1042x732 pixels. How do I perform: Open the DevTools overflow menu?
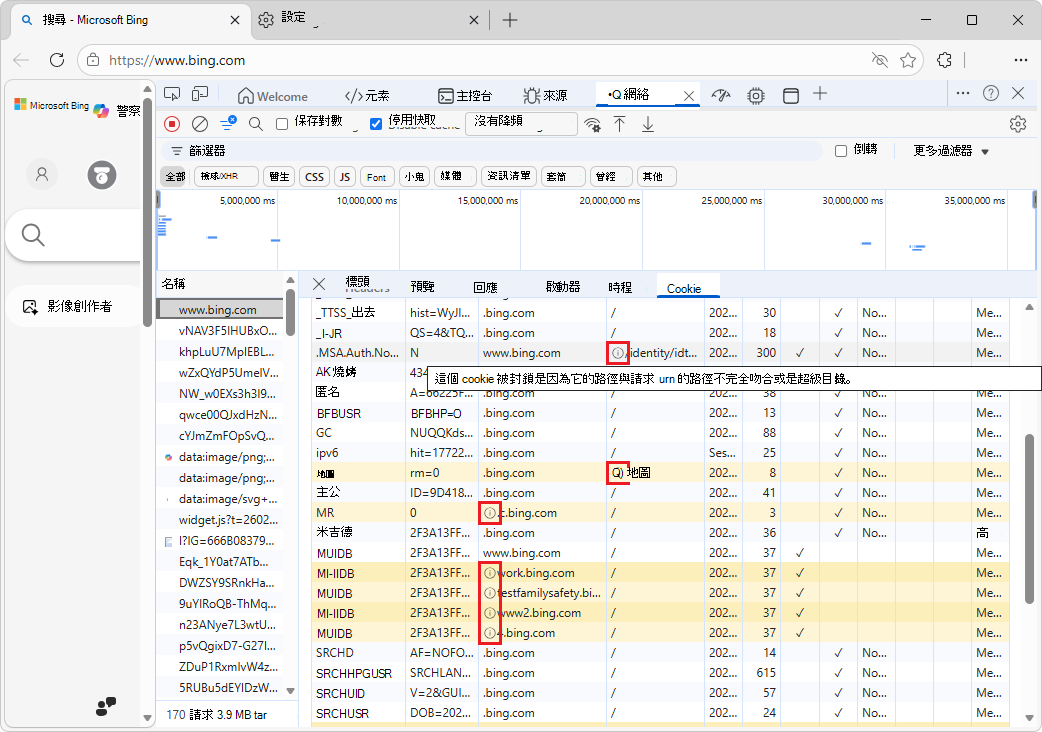(963, 94)
